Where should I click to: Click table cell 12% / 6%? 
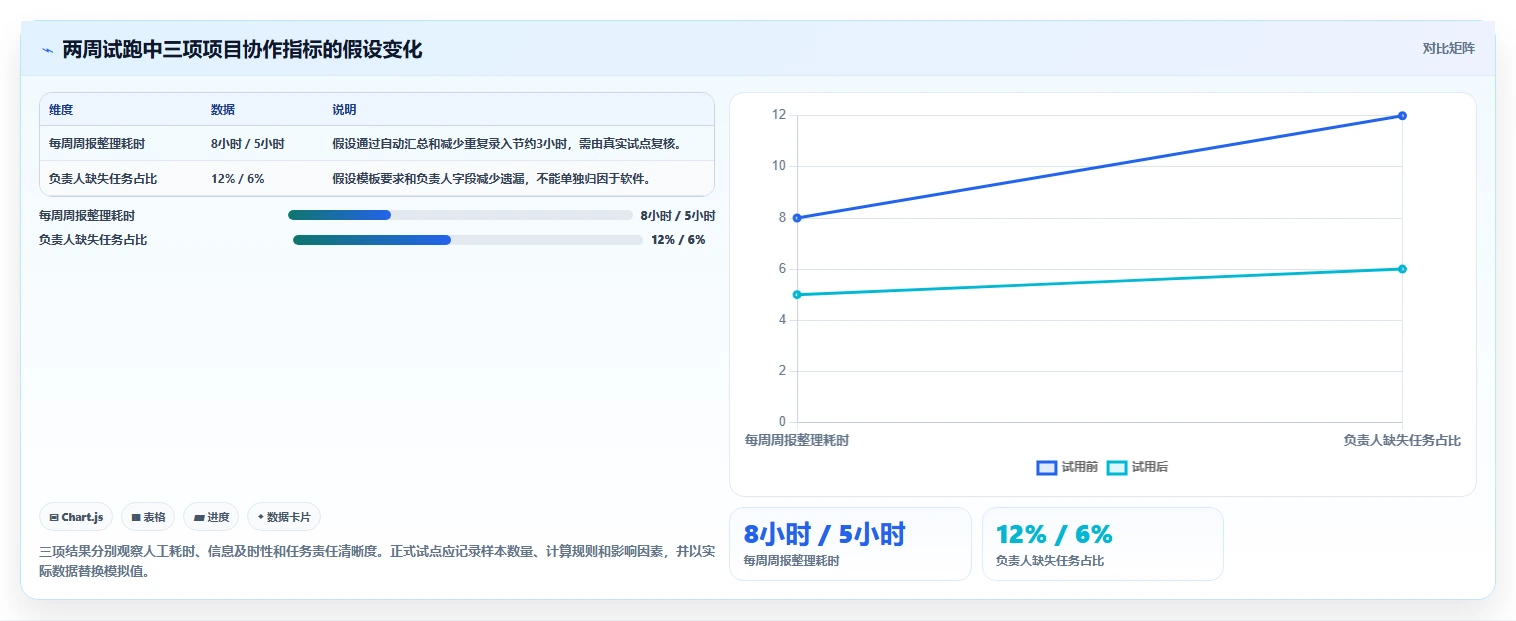pos(238,179)
